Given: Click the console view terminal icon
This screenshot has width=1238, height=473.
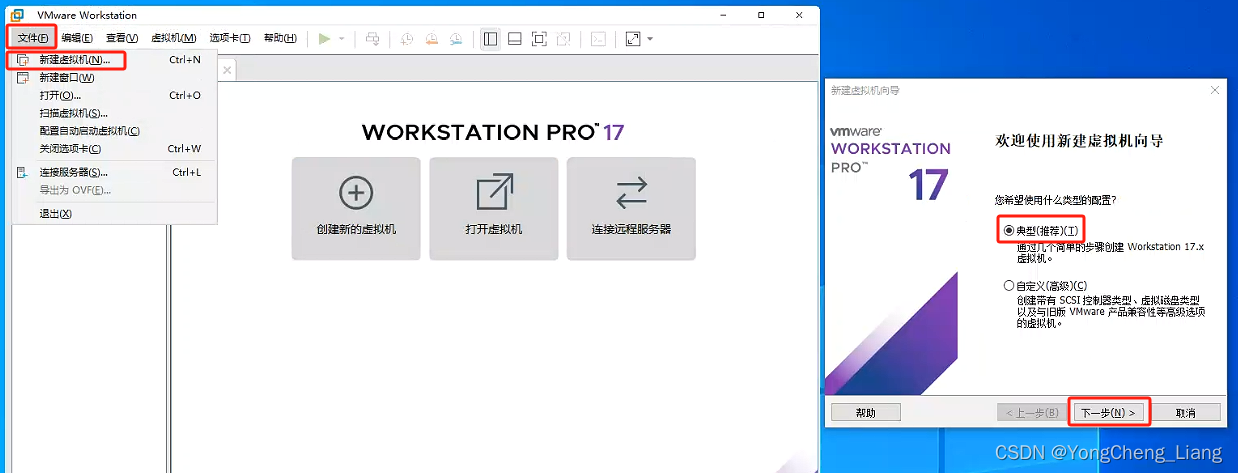Looking at the screenshot, I should pyautogui.click(x=598, y=38).
